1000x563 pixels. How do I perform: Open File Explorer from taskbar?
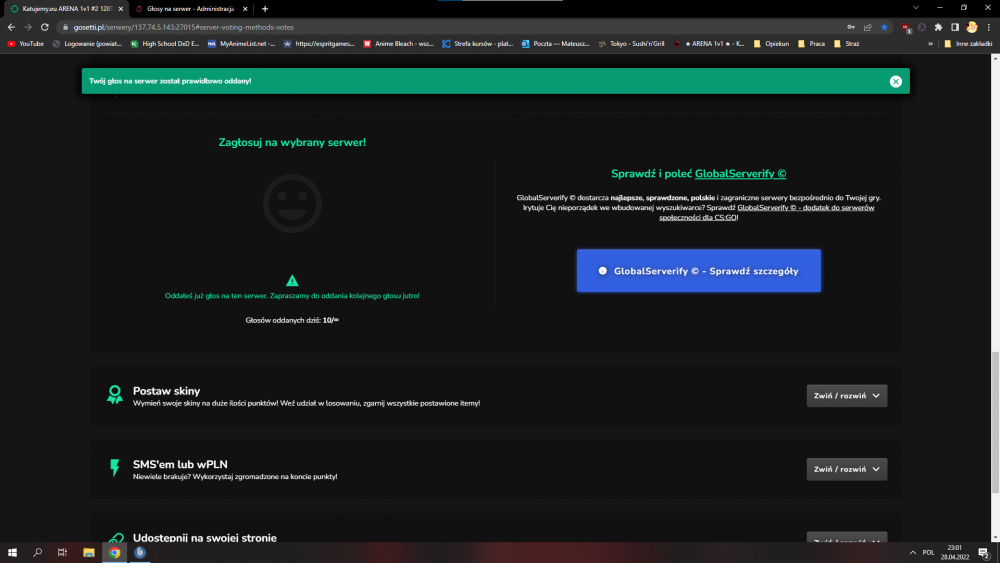point(89,553)
